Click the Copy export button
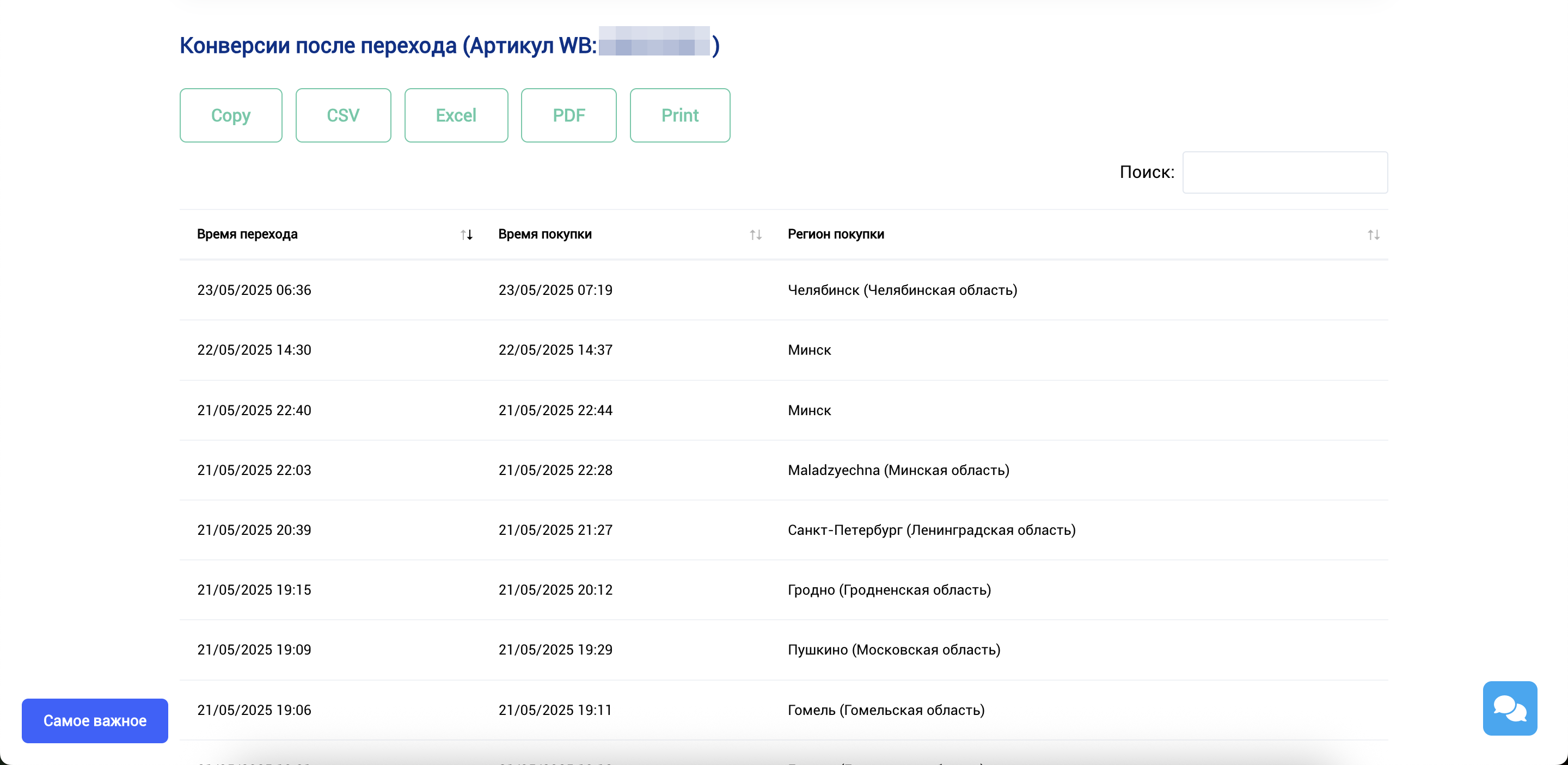Screen dimensions: 1568x765 coord(231,115)
